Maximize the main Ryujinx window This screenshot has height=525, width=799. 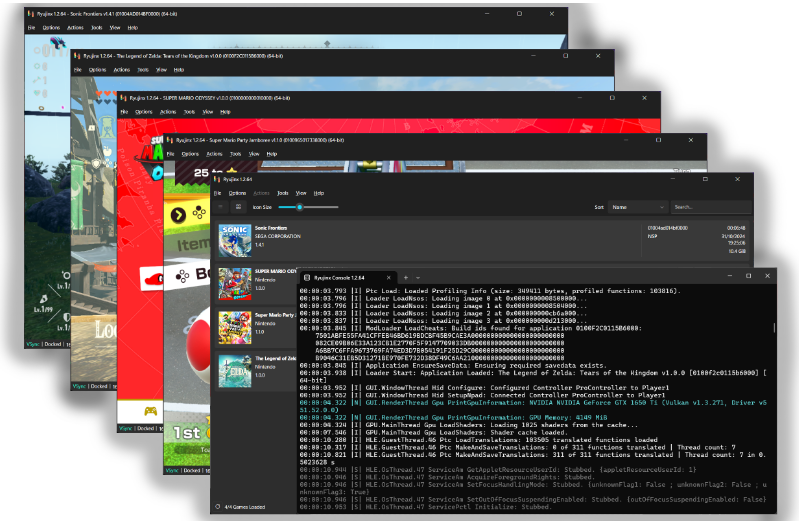[705, 179]
